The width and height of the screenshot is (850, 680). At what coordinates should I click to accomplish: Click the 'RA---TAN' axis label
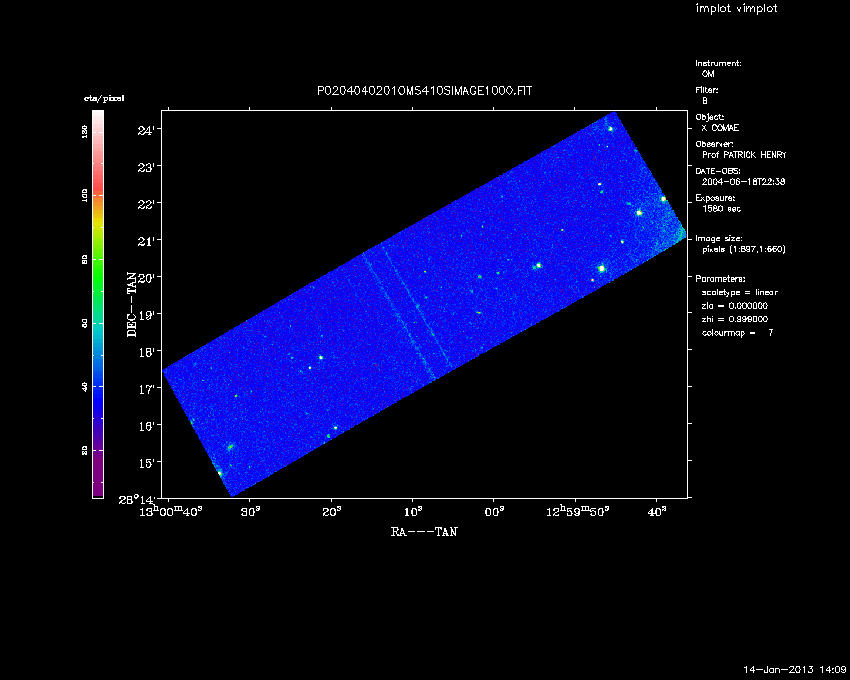424,532
